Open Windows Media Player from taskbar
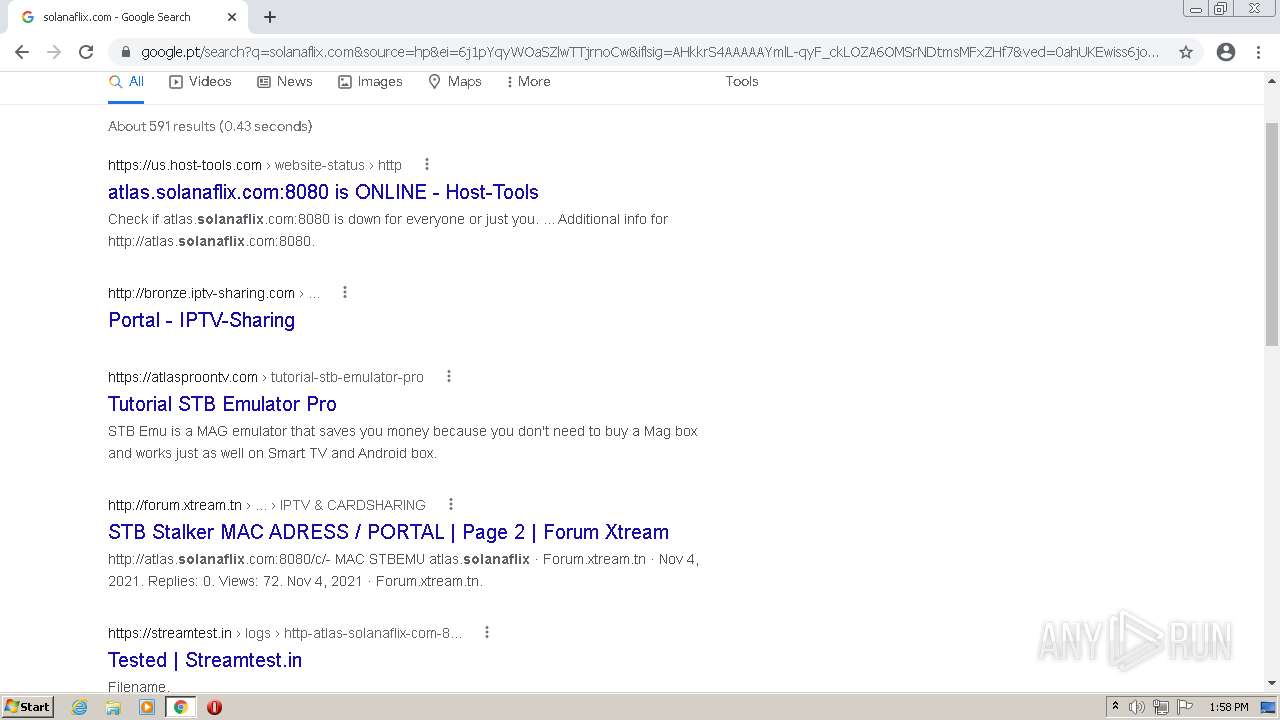Screen dimensions: 1280x720 [147, 707]
